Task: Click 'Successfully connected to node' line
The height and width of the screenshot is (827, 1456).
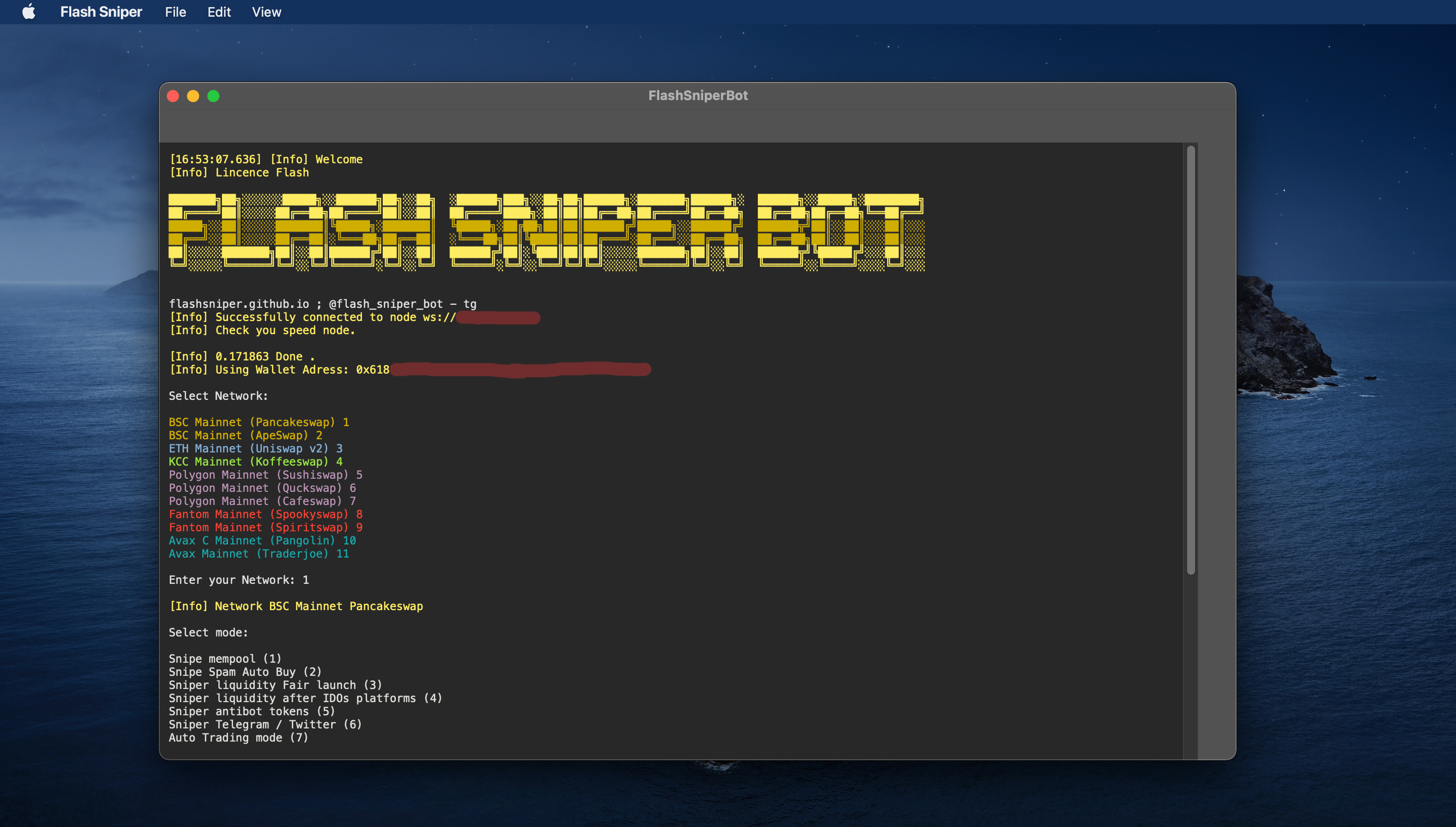Action: (x=354, y=317)
